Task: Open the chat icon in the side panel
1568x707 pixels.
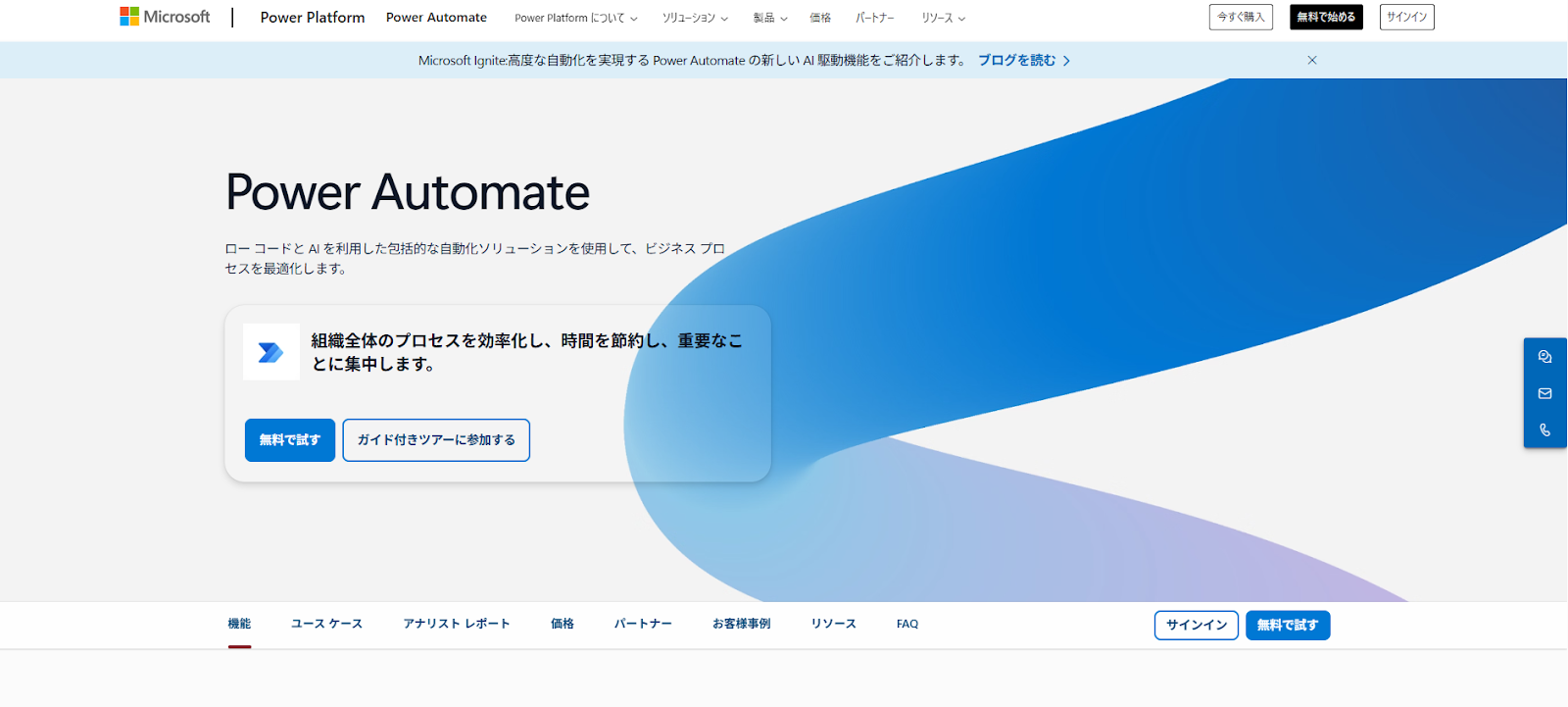Action: (x=1545, y=357)
